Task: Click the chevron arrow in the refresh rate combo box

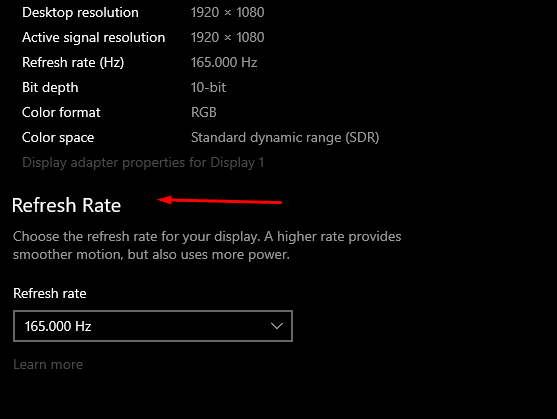Action: pos(277,326)
